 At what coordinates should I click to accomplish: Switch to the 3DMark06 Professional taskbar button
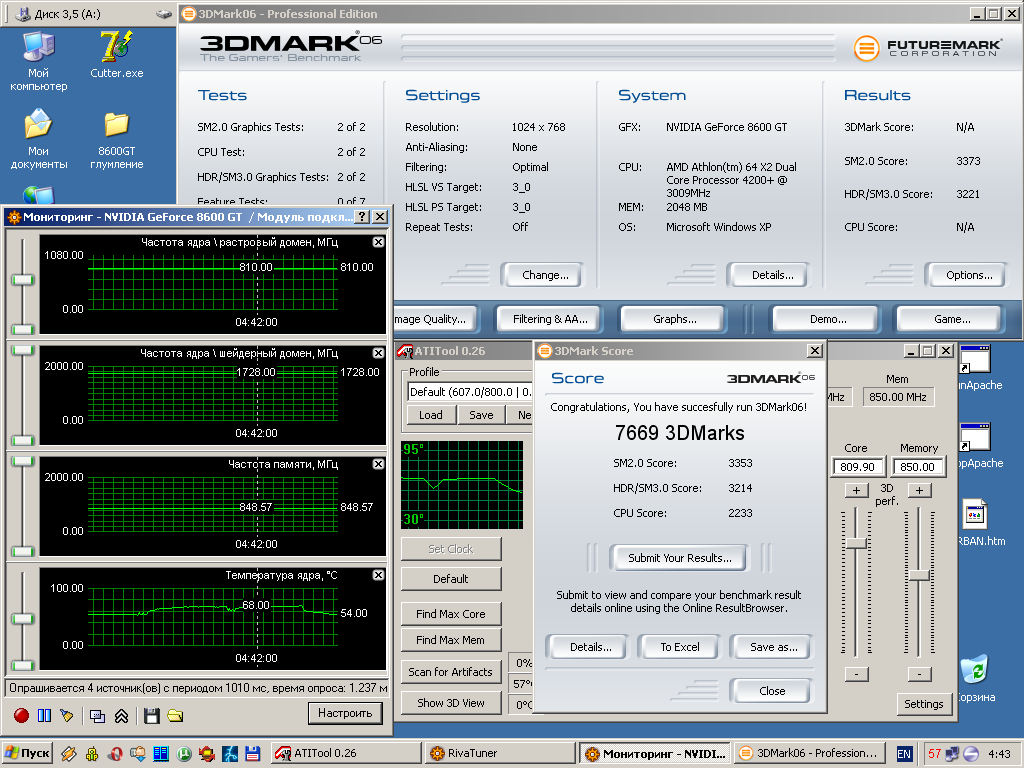point(808,754)
